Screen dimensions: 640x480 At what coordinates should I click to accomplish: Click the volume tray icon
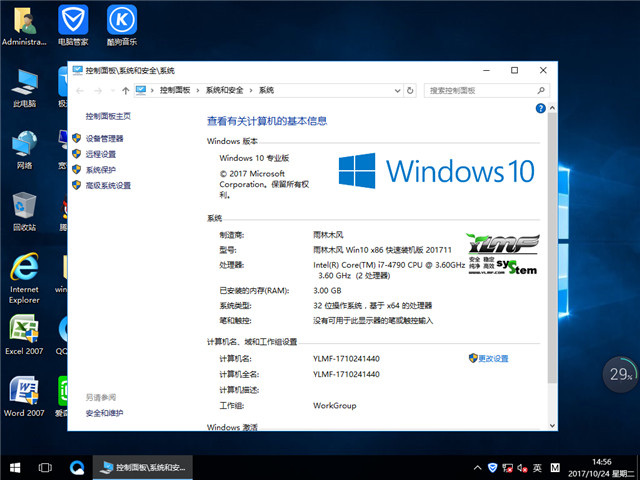(522, 468)
